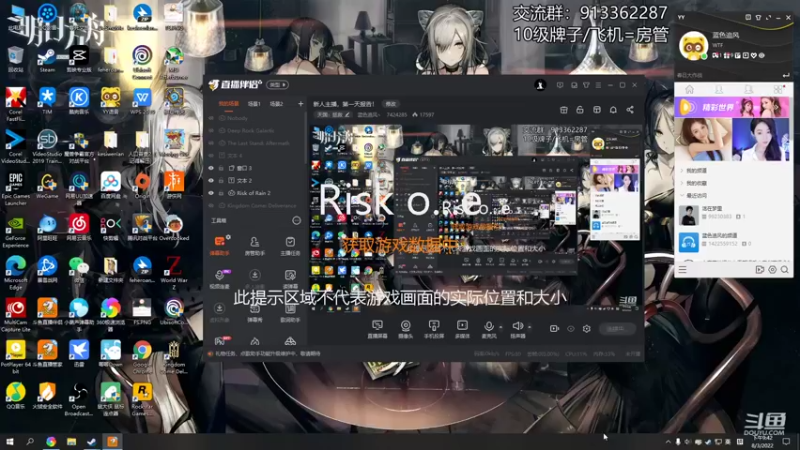Click YY profile avatar picture
This screenshot has width=800, height=450.
tap(693, 45)
